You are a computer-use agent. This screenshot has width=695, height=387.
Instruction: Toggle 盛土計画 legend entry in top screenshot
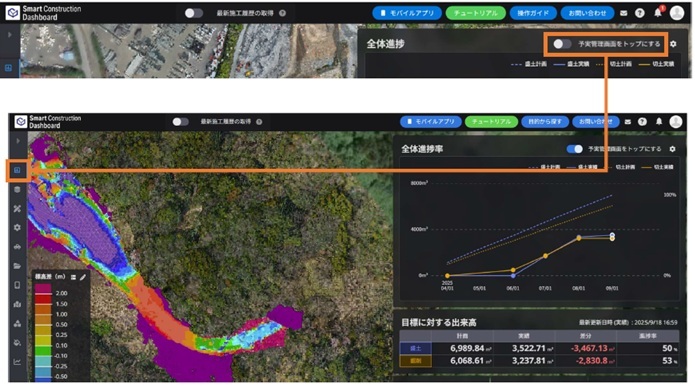pos(529,64)
